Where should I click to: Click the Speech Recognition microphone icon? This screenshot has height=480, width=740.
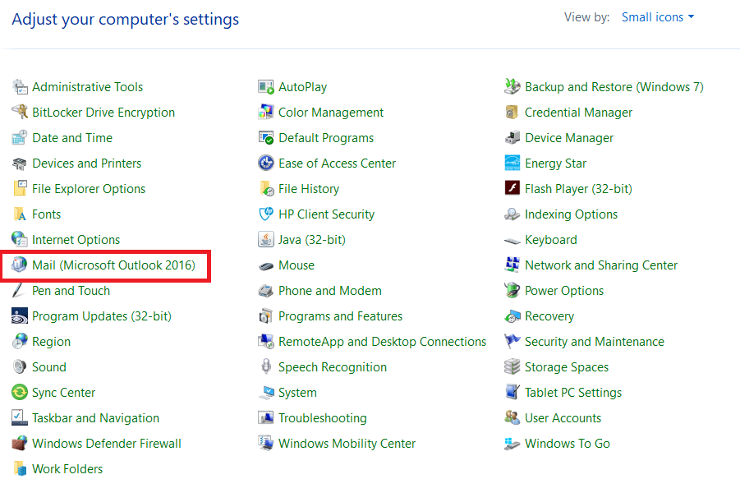pos(266,367)
